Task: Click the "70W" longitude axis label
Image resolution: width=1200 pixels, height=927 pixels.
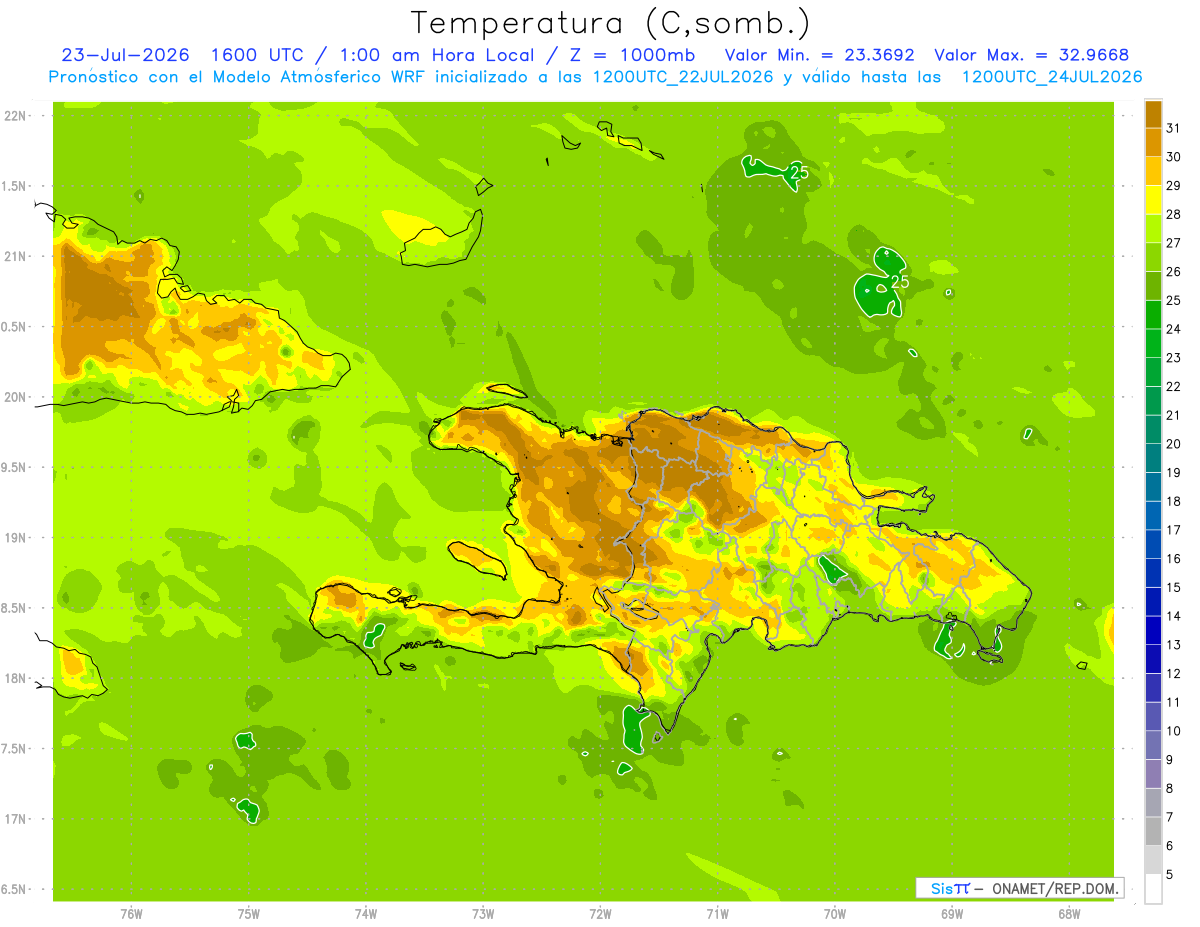Action: [x=835, y=913]
